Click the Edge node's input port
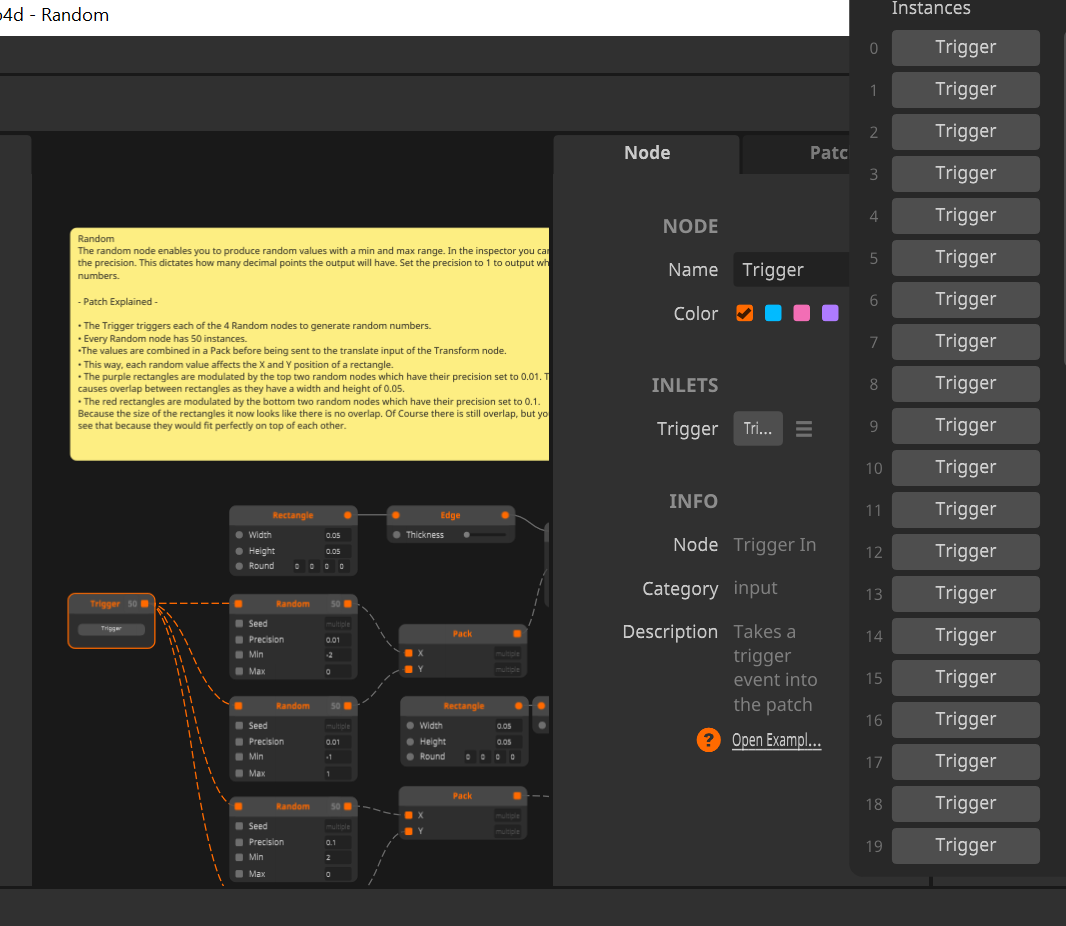 (396, 516)
